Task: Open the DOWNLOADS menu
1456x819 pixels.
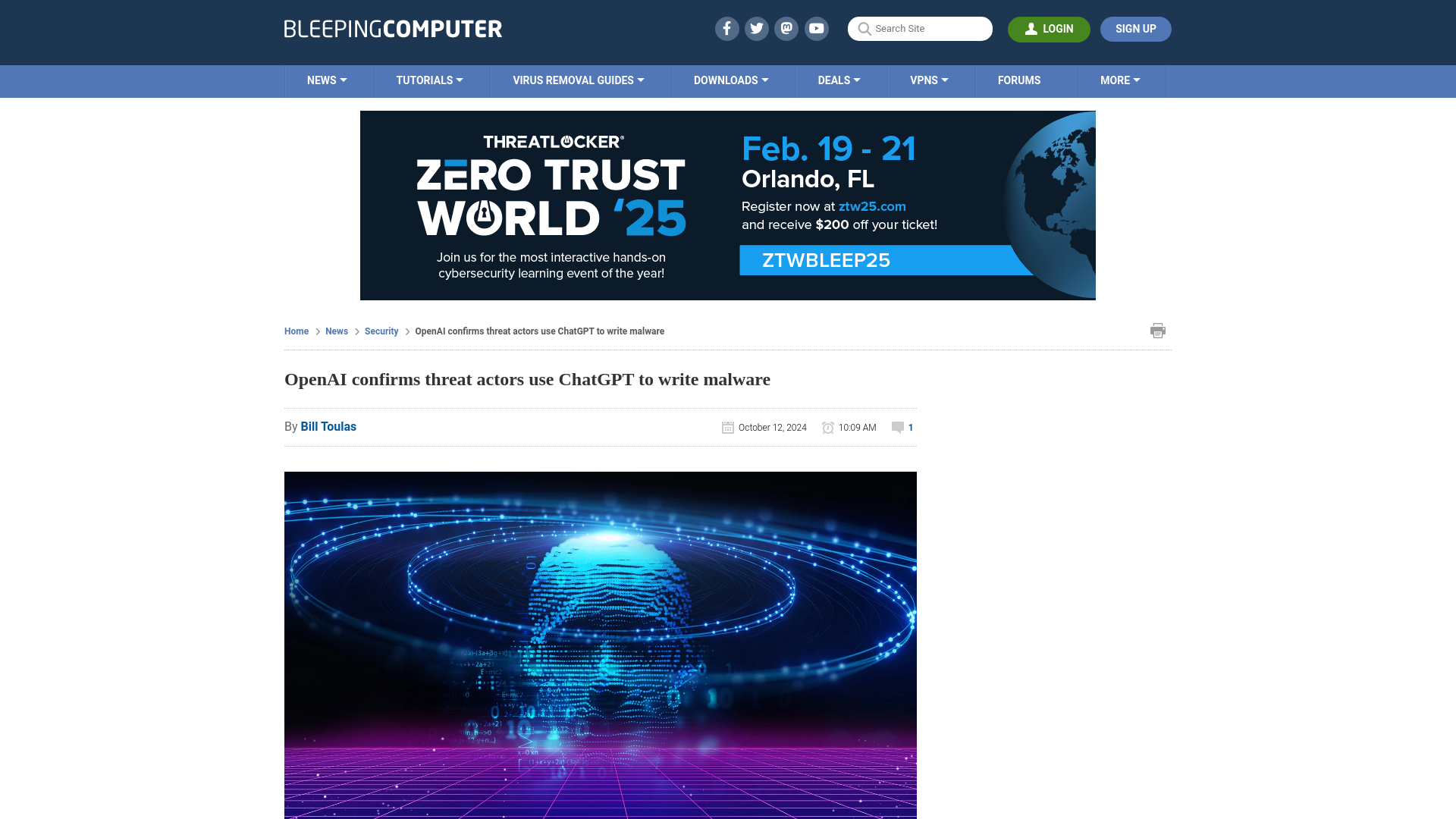Action: [730, 80]
